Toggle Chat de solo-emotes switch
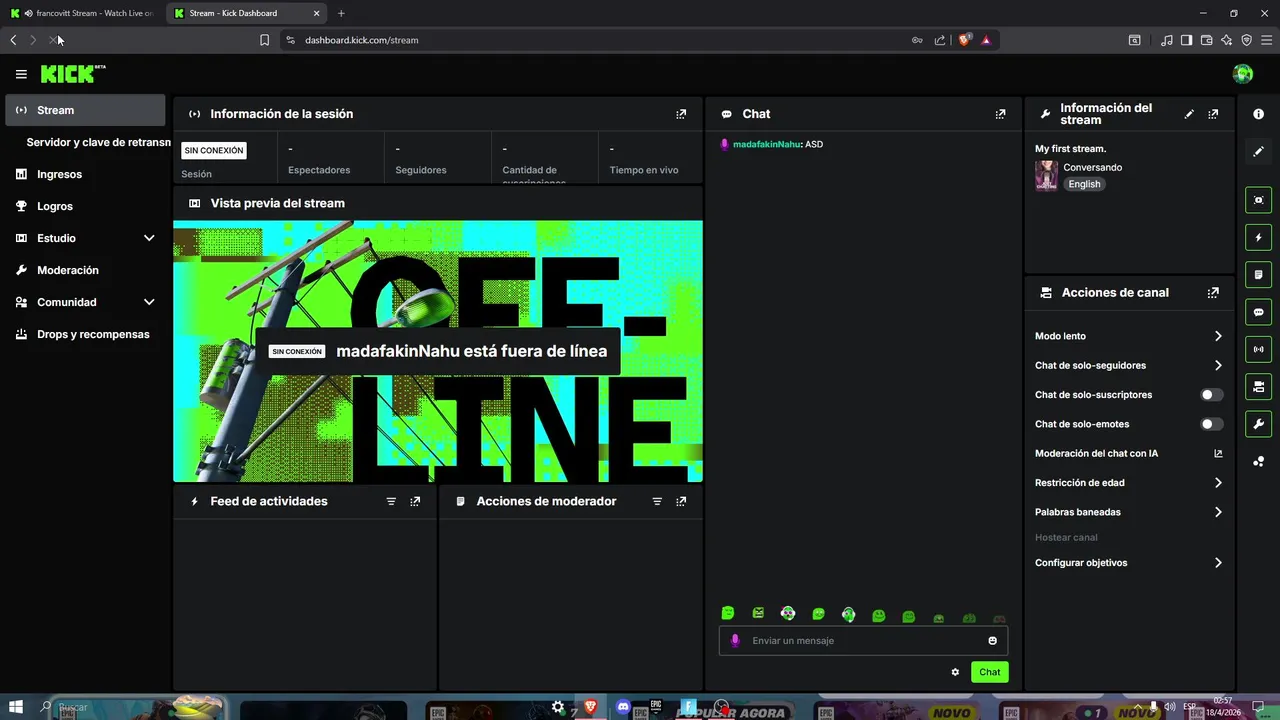The image size is (1280, 720). coord(1212,424)
